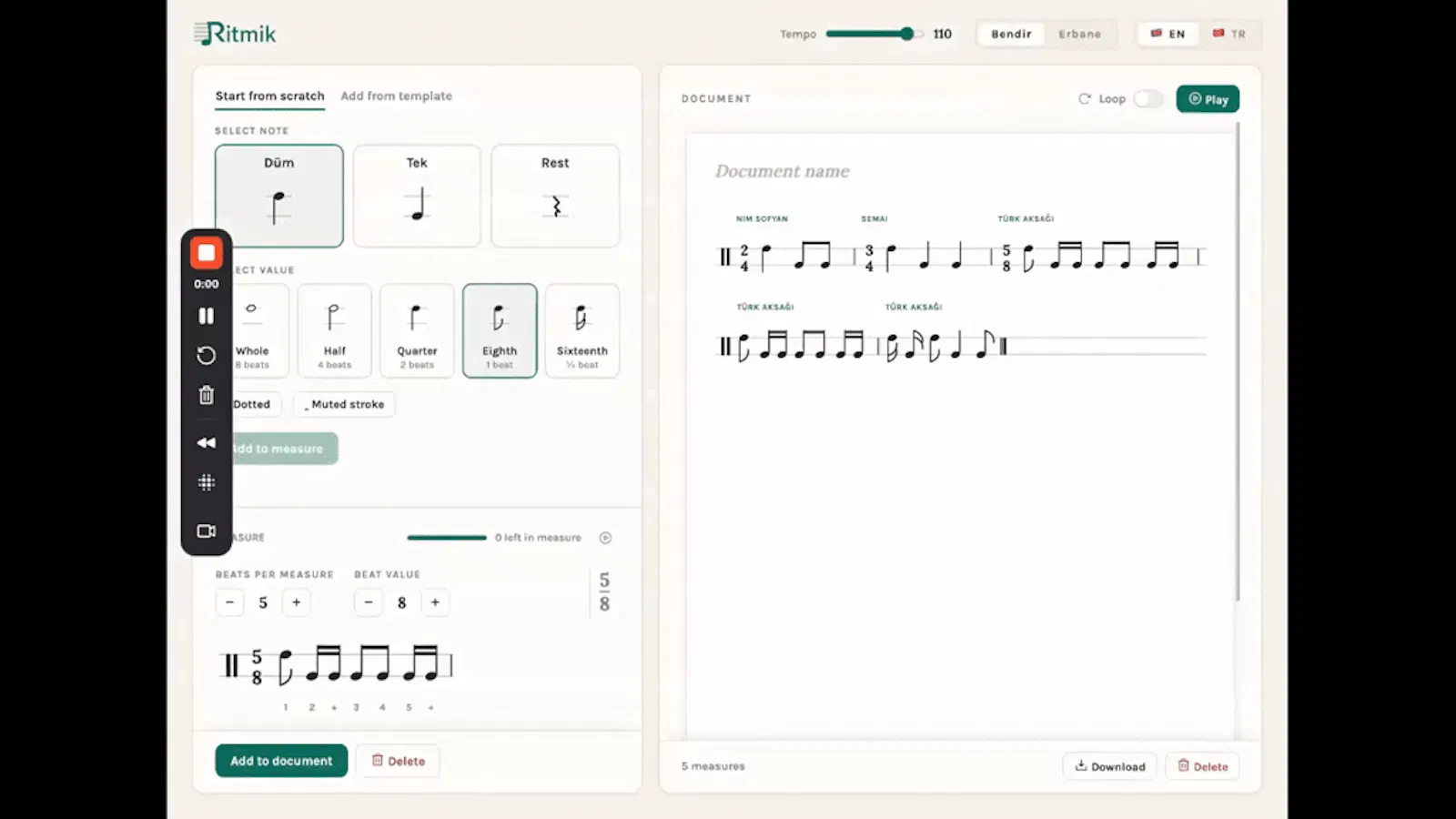Screen dimensions: 1456x819
Task: Click the Ritmik logo
Action: 235,34
